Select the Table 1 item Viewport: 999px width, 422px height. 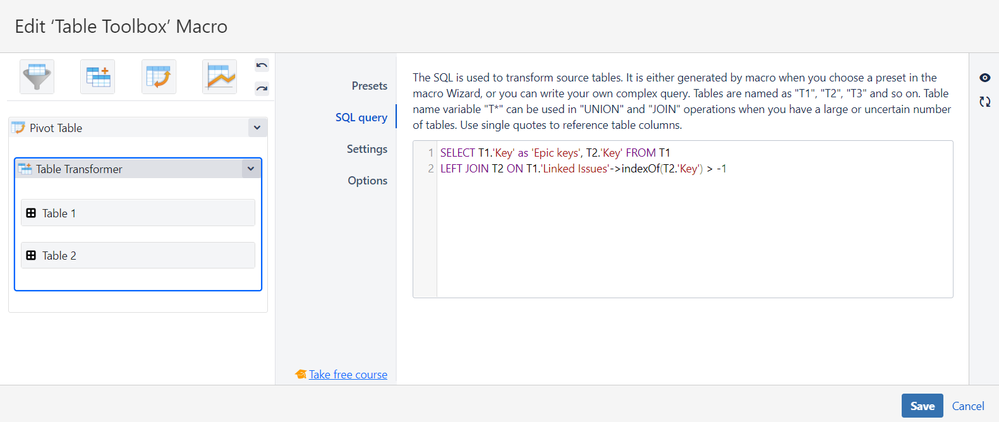point(137,213)
